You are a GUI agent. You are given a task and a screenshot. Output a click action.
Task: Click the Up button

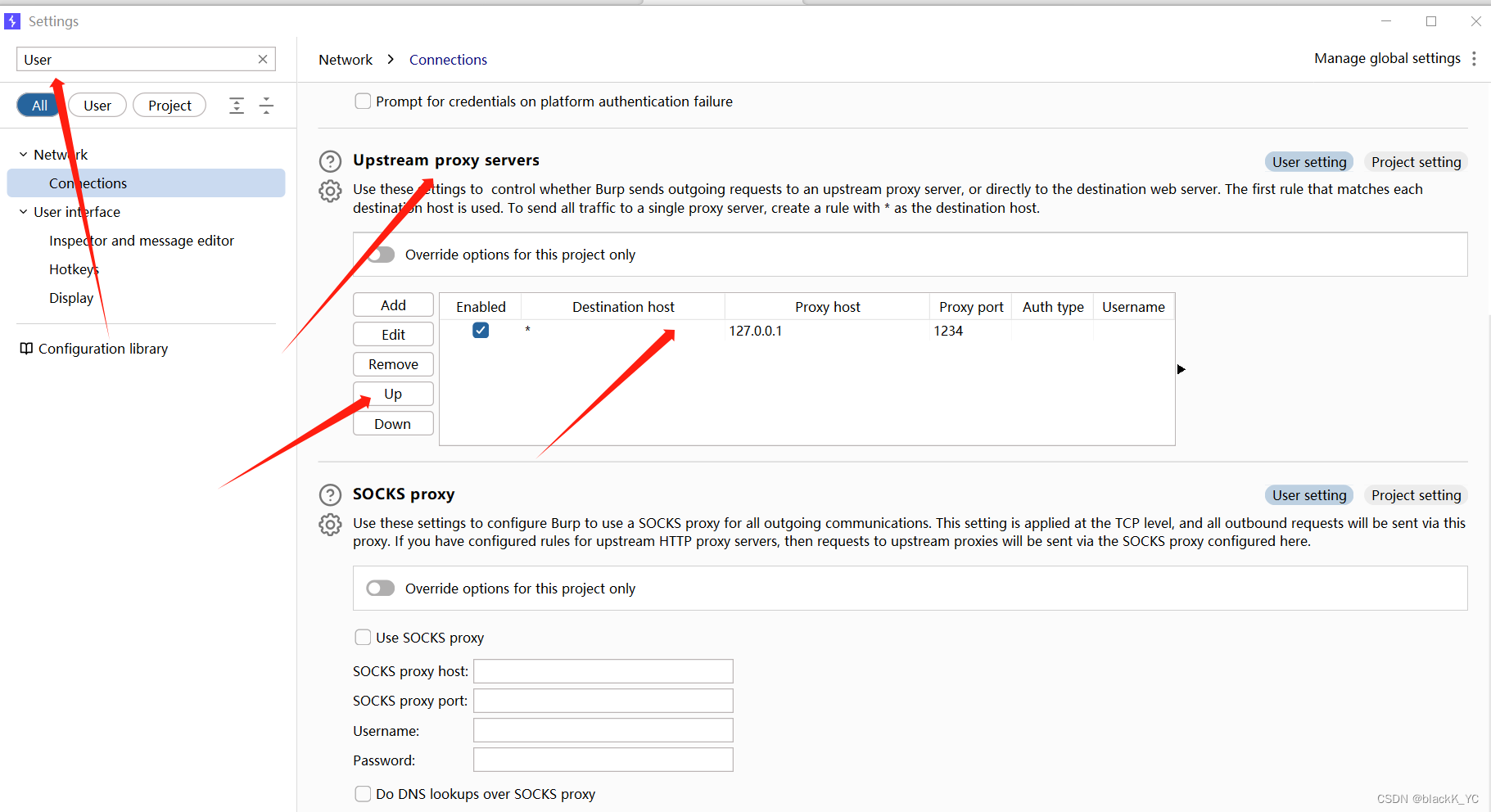[393, 394]
